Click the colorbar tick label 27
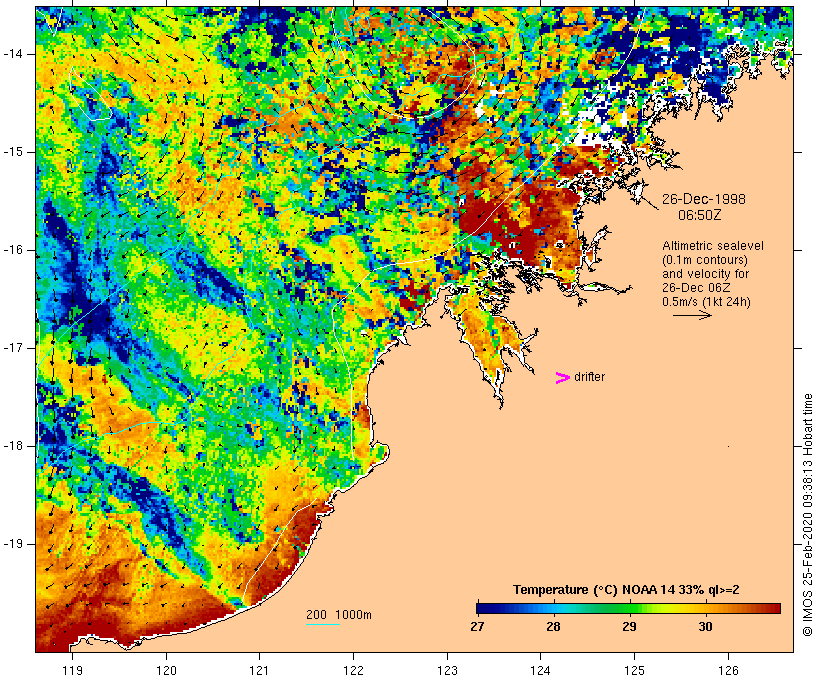This screenshot has height=680, width=820. pyautogui.click(x=477, y=626)
